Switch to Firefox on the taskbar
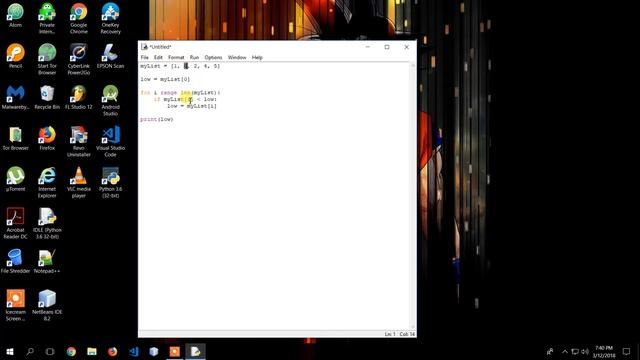This screenshot has width=640, height=360. coord(113,351)
